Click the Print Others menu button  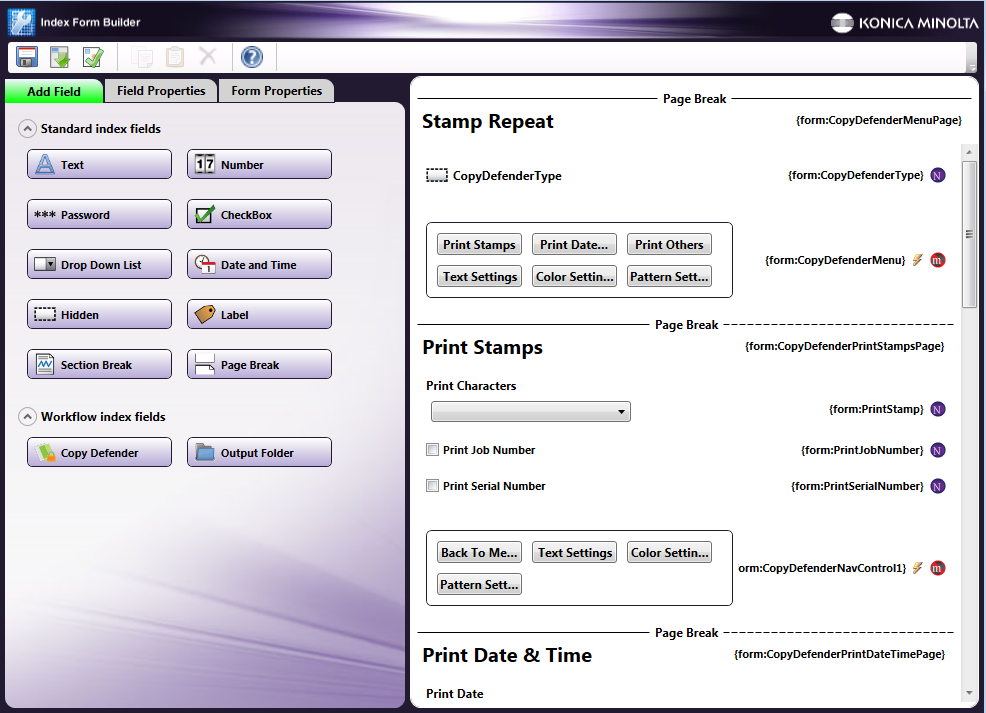point(669,245)
